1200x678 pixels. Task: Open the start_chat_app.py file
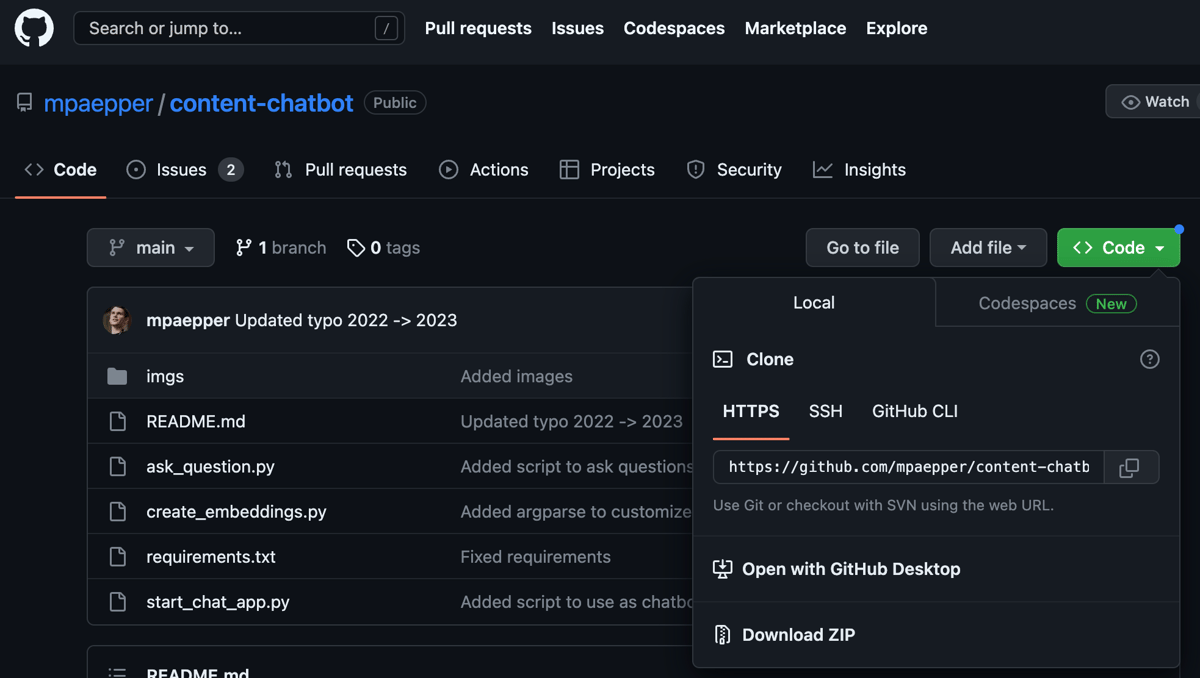click(x=218, y=602)
